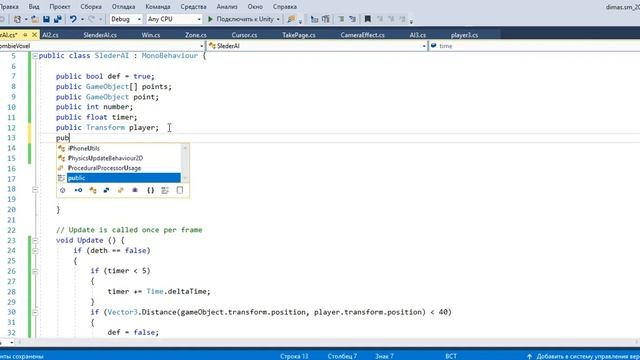Viewport: 640px width, 360px height.
Task: Open the Средства menu
Action: (x=193, y=7)
